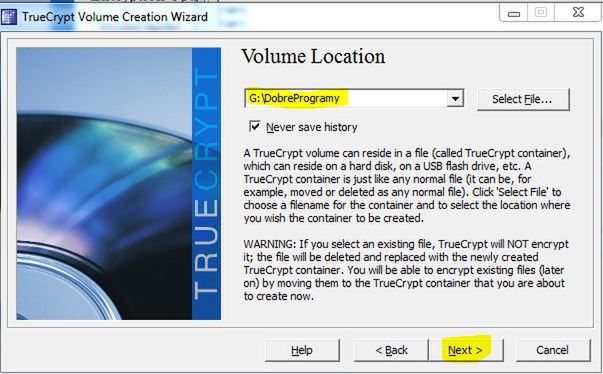Image resolution: width=603 pixels, height=374 pixels.
Task: Proceed with the Next > button
Action: click(x=466, y=350)
